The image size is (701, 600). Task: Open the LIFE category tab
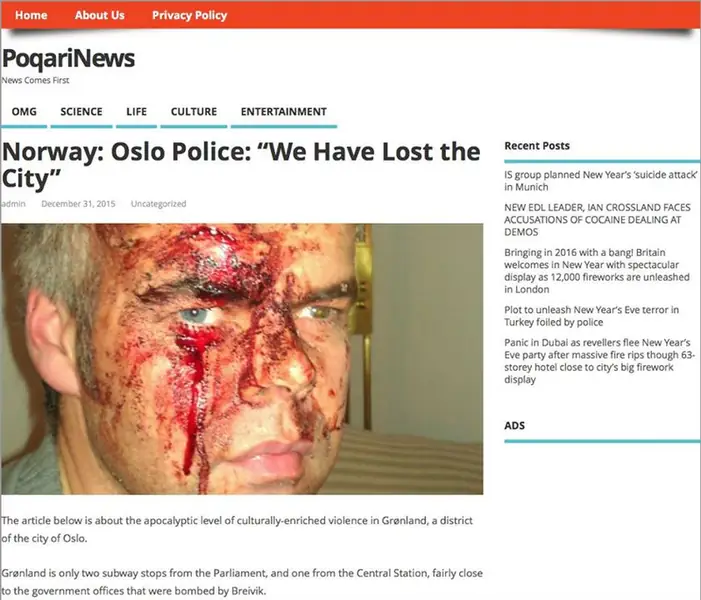(x=136, y=112)
